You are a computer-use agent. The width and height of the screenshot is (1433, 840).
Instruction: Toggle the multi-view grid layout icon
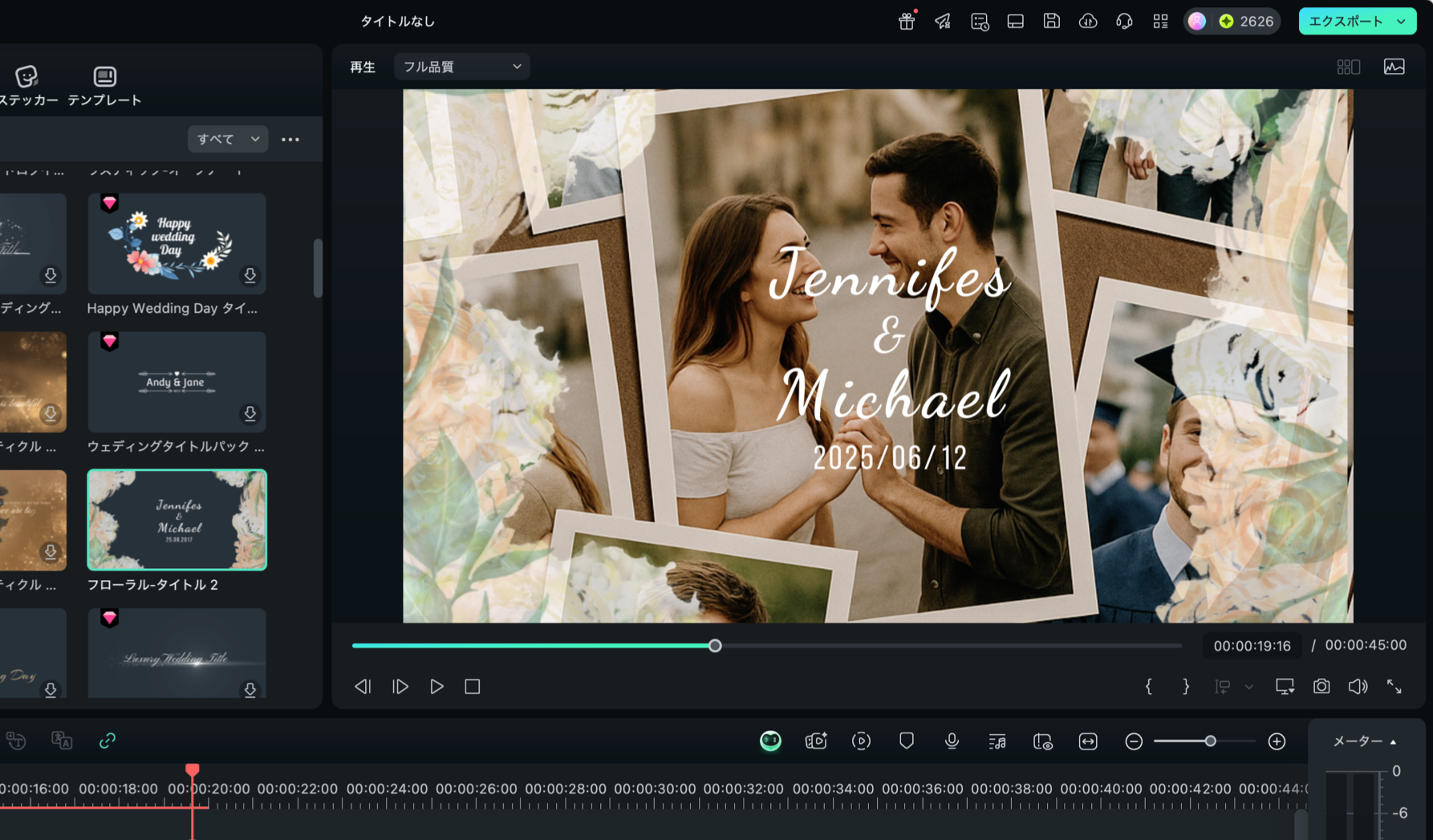coord(1349,67)
